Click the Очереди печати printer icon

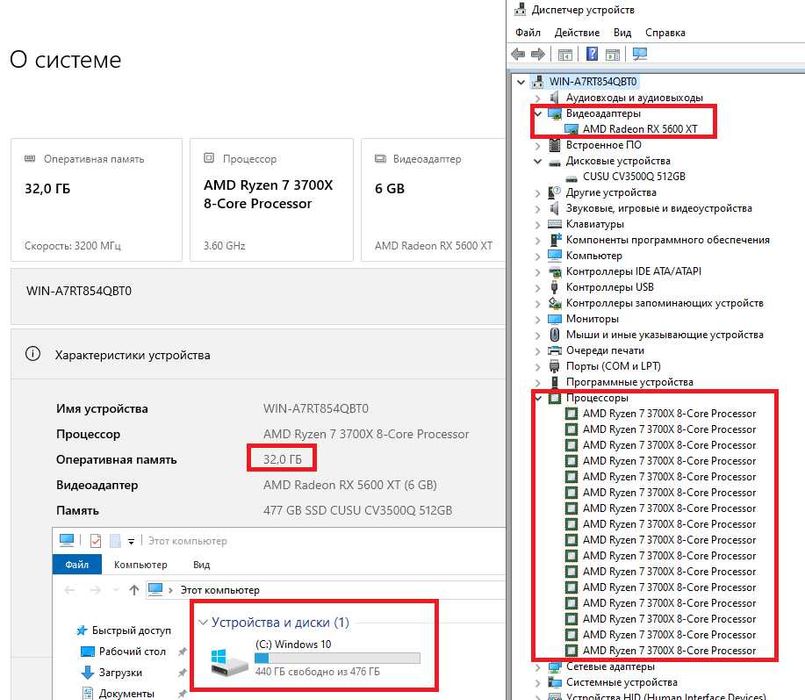tap(554, 350)
